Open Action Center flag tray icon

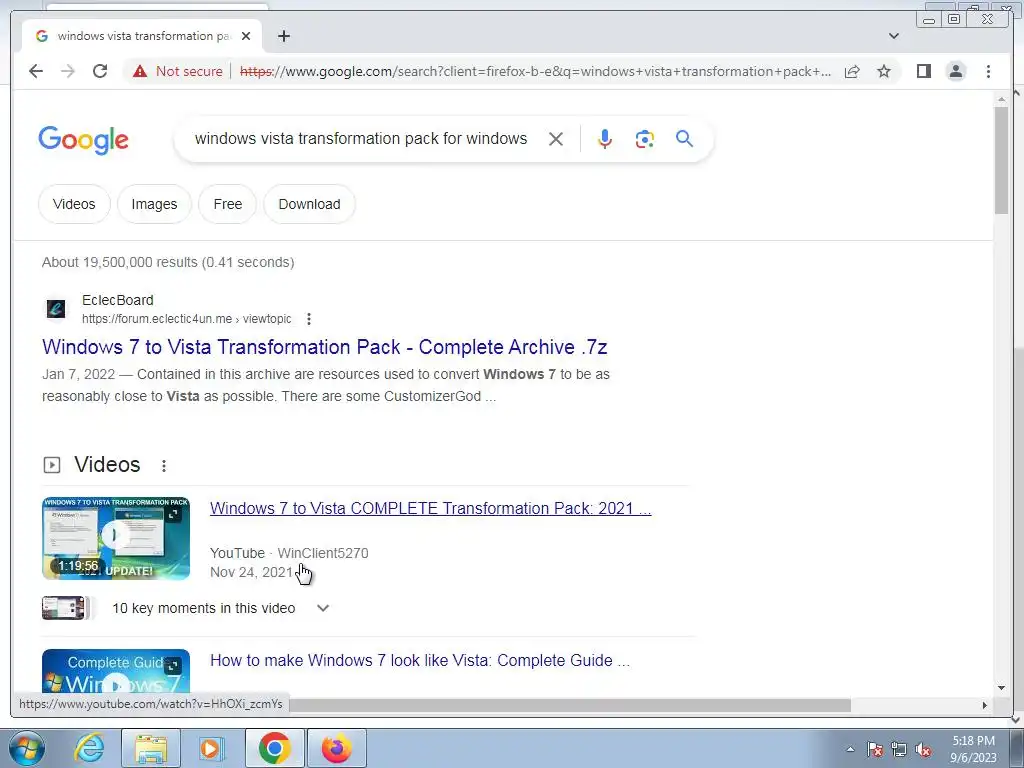(x=875, y=749)
